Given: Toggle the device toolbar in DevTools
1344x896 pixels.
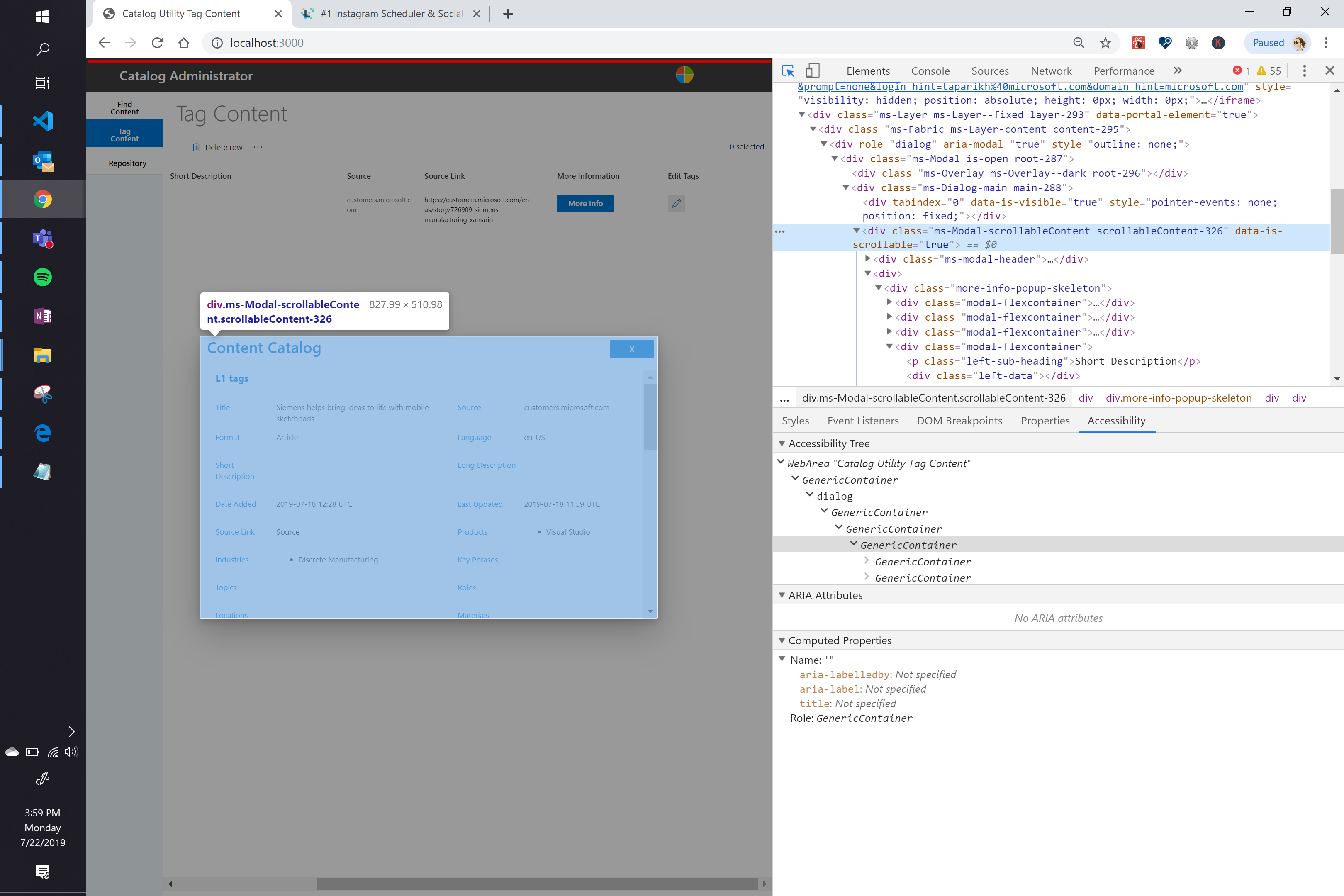Looking at the screenshot, I should 813,70.
